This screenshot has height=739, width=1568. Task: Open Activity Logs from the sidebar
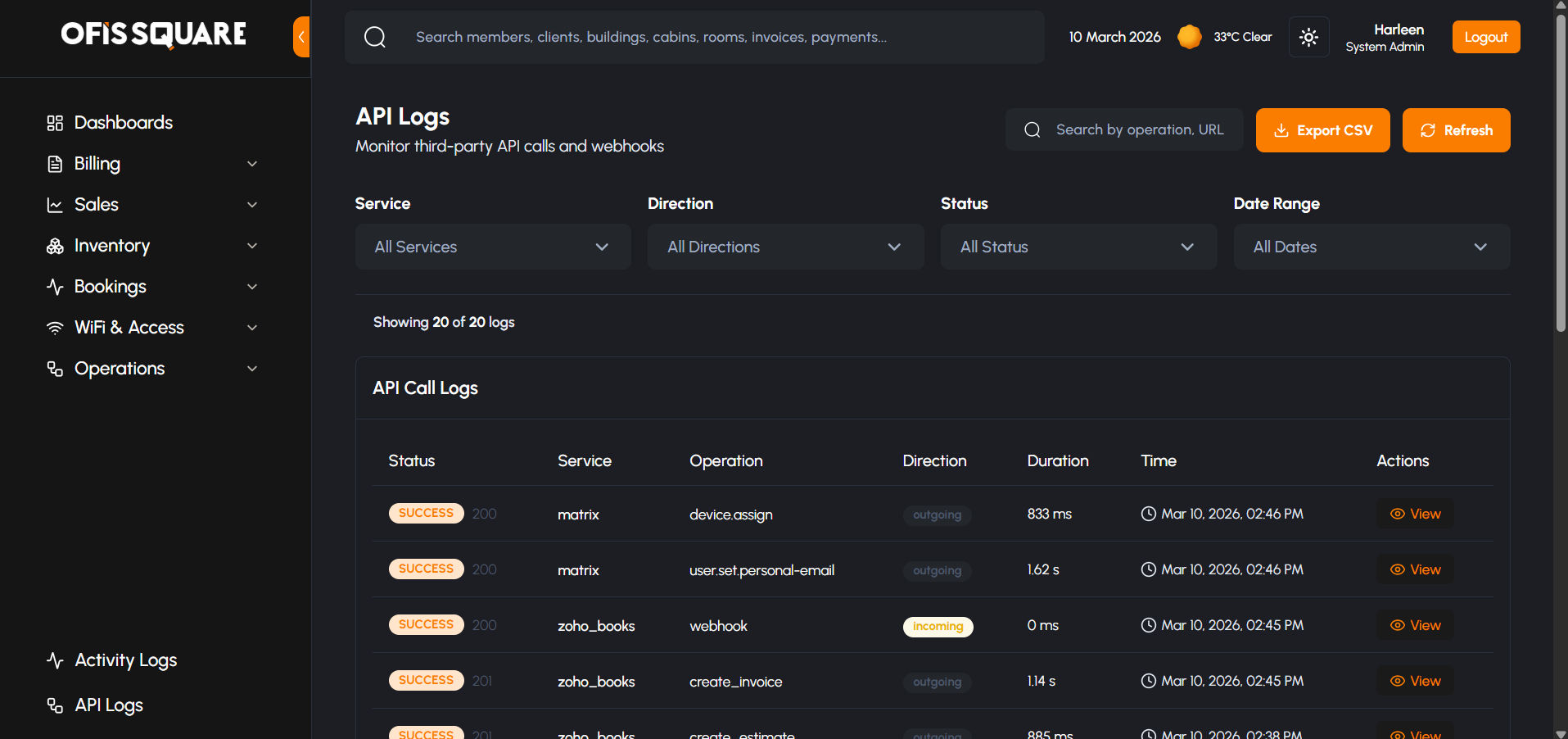(x=125, y=660)
